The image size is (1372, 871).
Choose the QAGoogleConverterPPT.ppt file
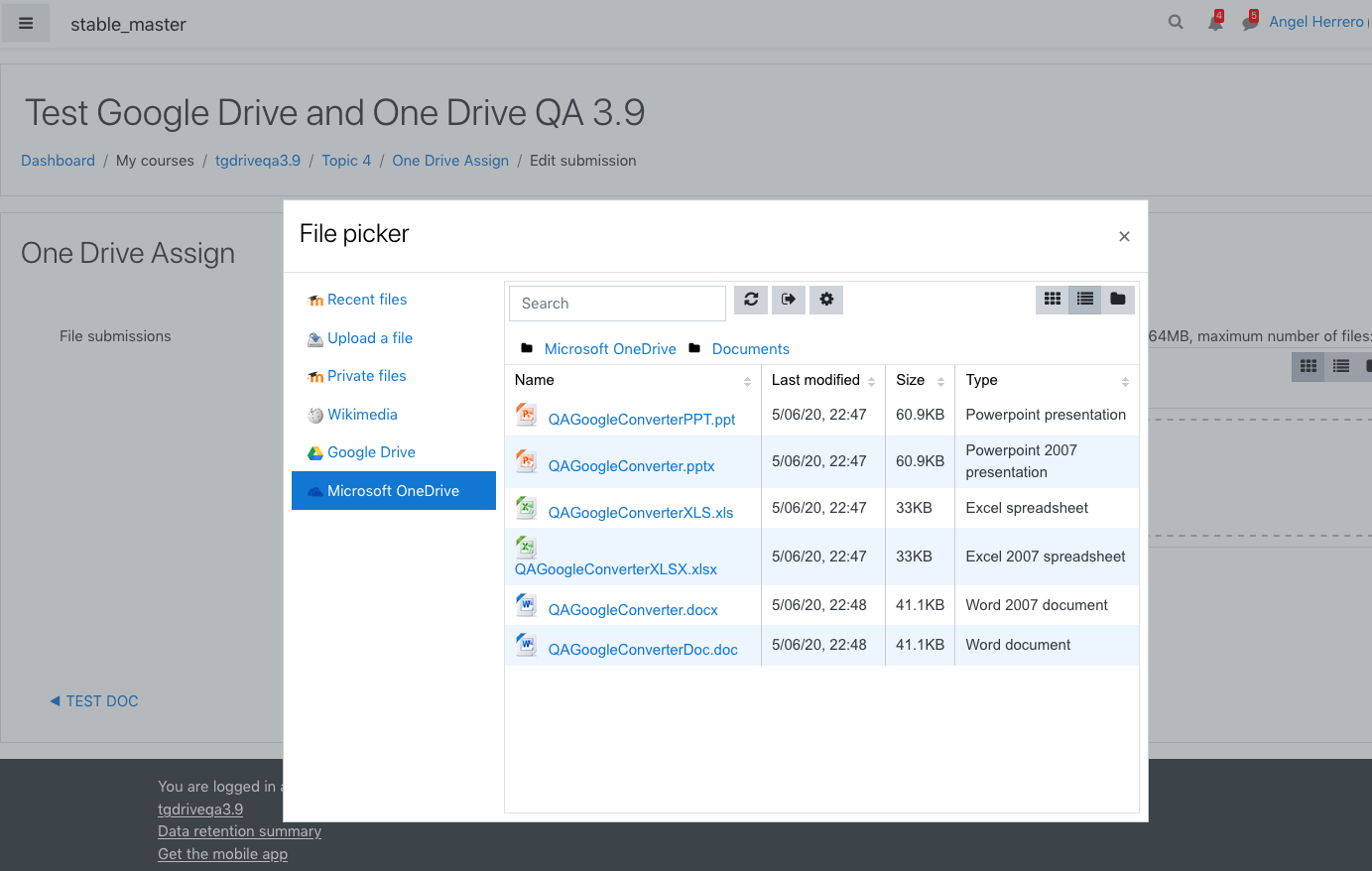[x=642, y=420]
